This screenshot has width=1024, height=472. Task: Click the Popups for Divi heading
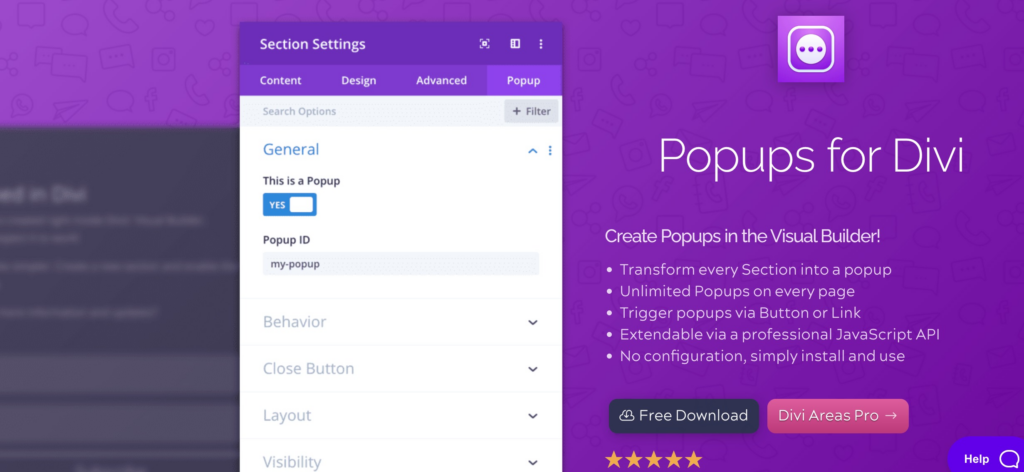tap(811, 155)
